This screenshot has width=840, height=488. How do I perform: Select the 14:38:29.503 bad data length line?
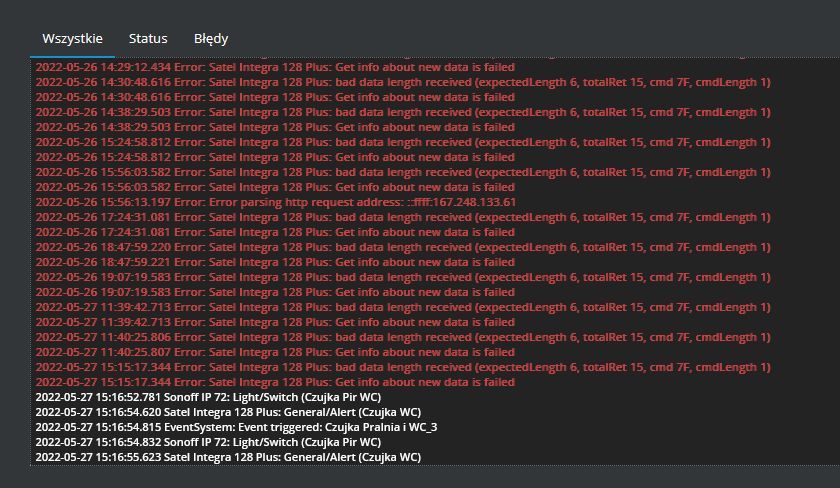(x=403, y=112)
